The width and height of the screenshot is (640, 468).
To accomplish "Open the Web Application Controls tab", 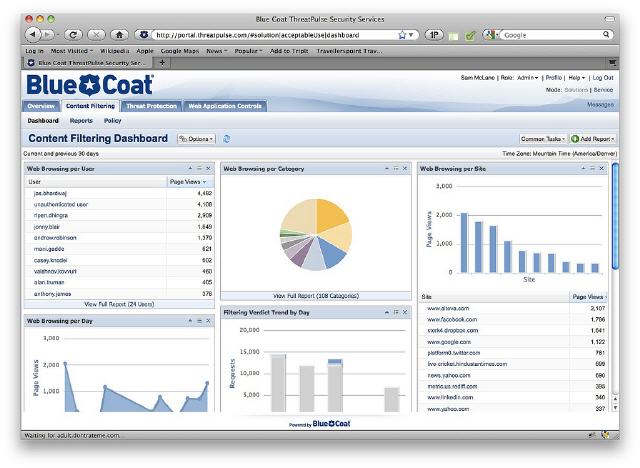I will 225,105.
